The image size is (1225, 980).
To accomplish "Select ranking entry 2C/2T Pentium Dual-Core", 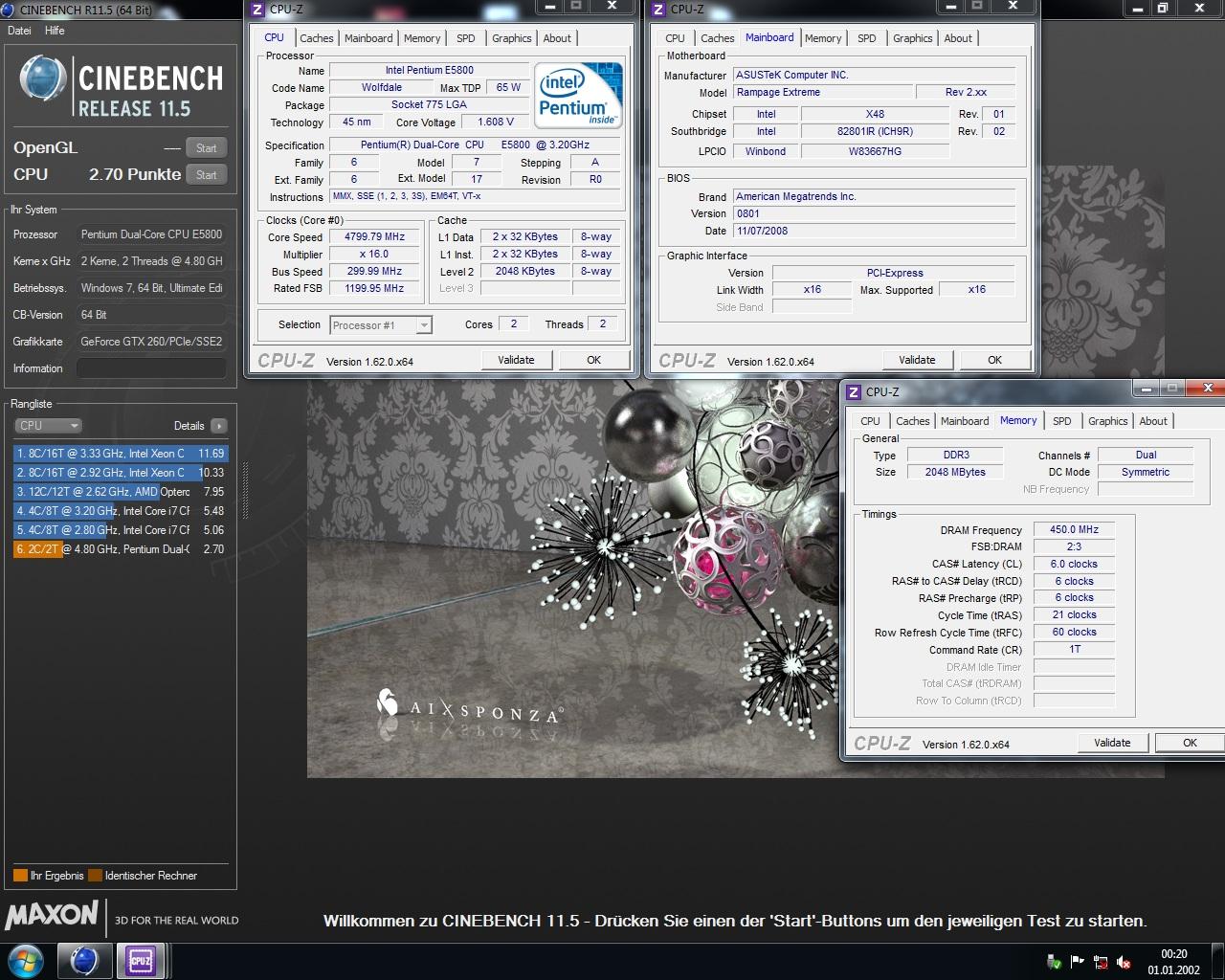I will point(120,549).
